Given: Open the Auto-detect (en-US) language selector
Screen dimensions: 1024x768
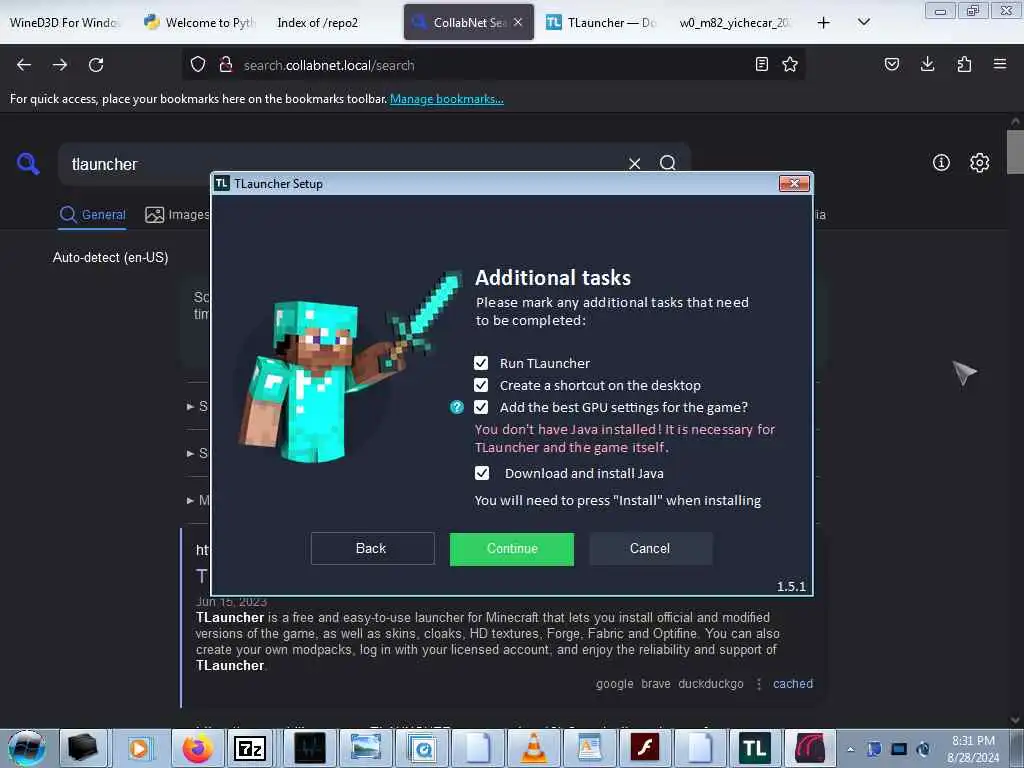Looking at the screenshot, I should [110, 257].
